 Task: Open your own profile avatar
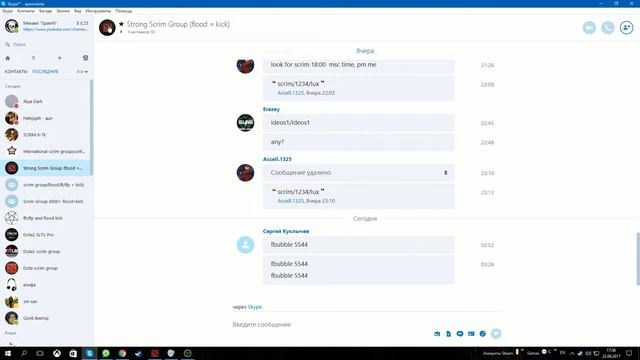11,26
